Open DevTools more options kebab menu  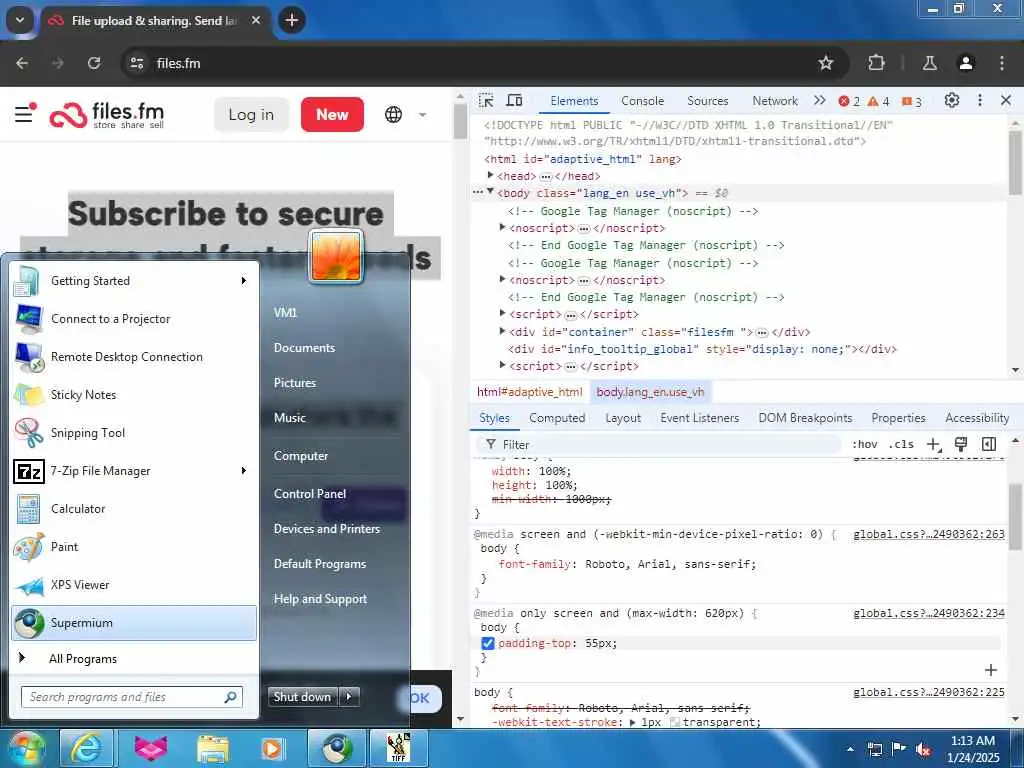point(980,101)
